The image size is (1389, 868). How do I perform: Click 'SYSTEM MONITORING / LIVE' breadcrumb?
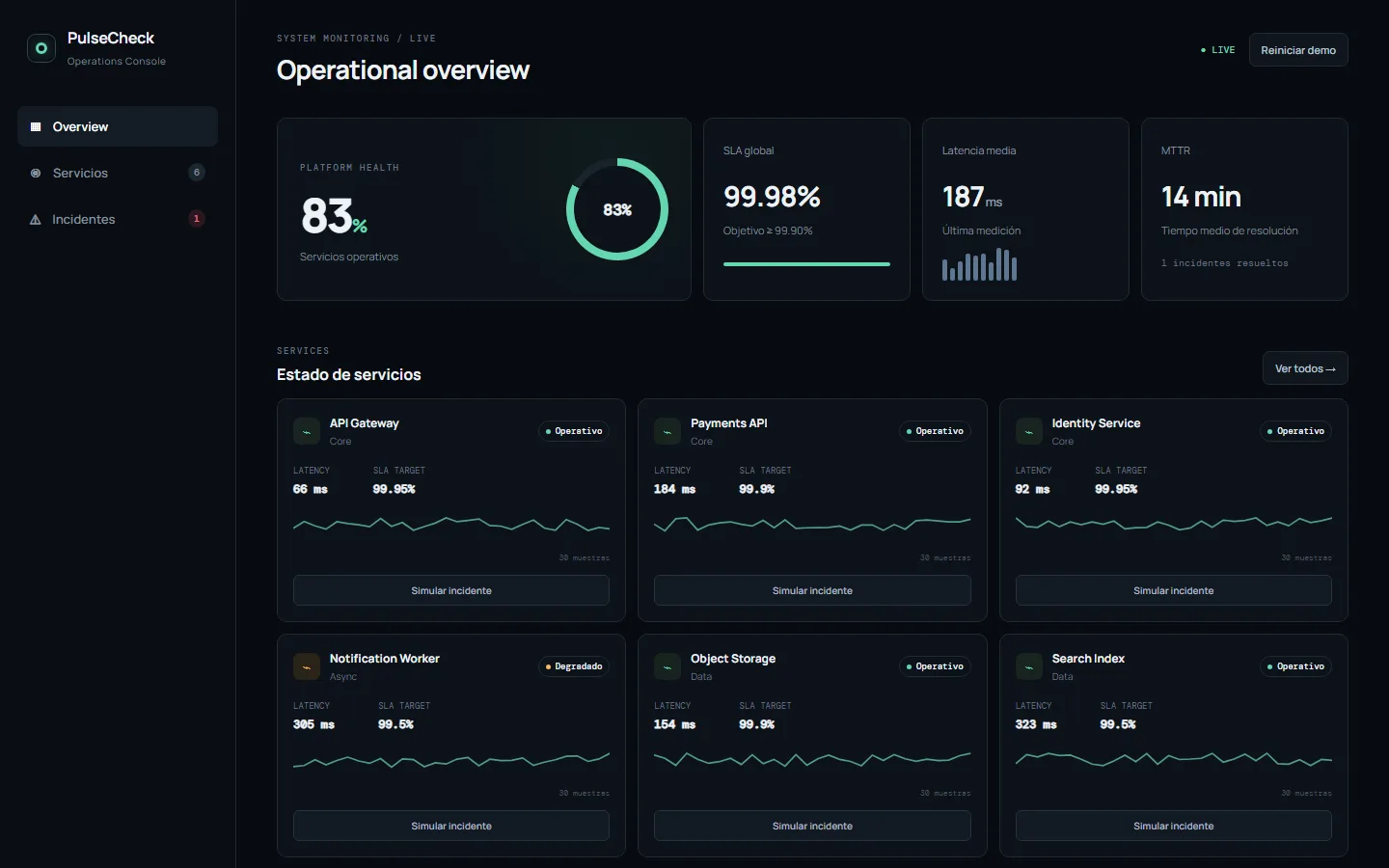(x=356, y=39)
